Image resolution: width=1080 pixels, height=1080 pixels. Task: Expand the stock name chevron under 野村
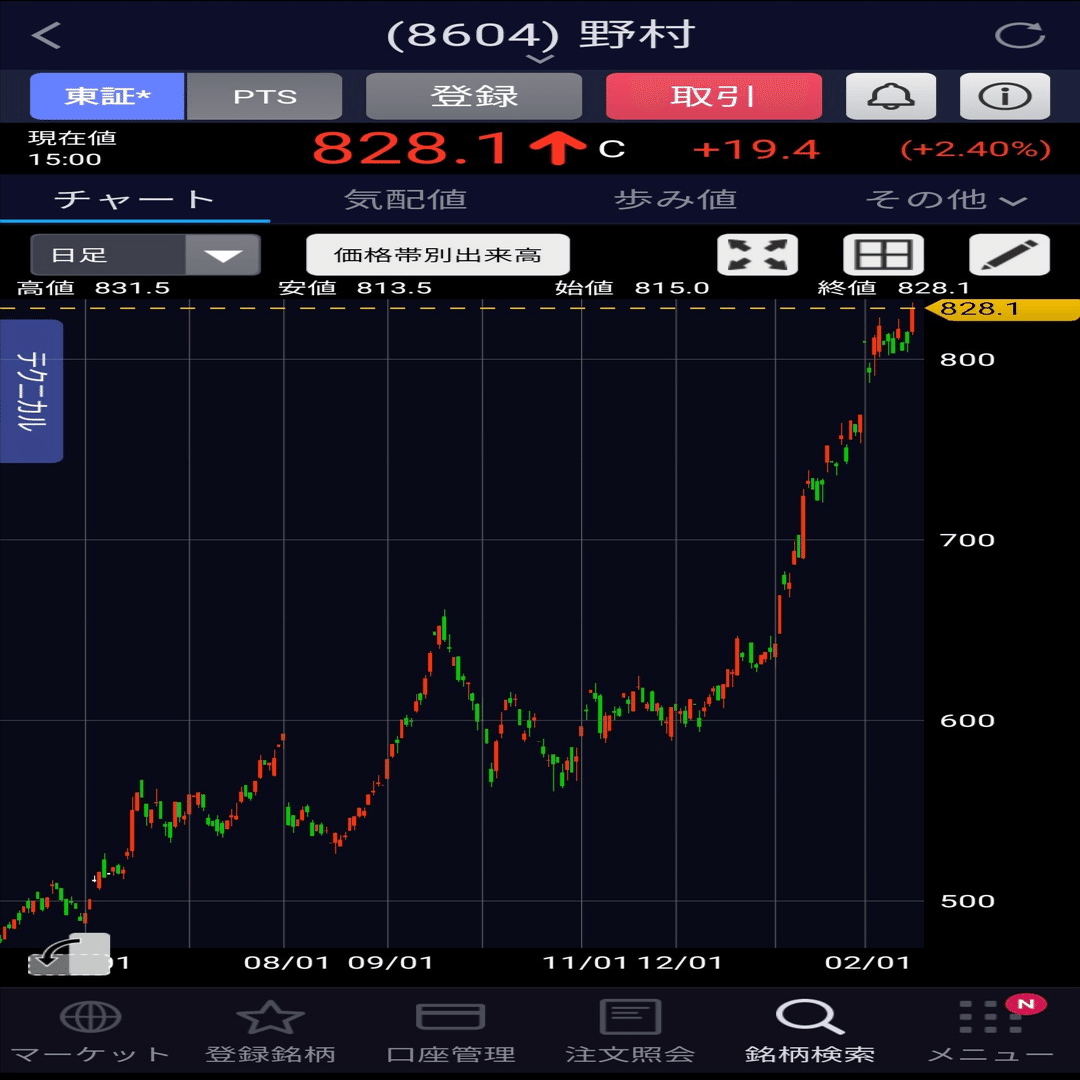tap(540, 59)
